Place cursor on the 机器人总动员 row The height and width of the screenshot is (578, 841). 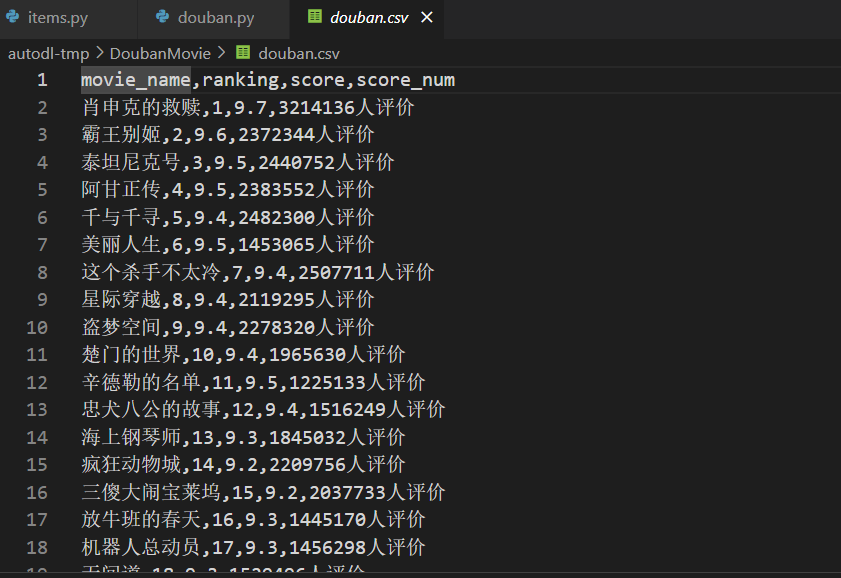[x=253, y=547]
